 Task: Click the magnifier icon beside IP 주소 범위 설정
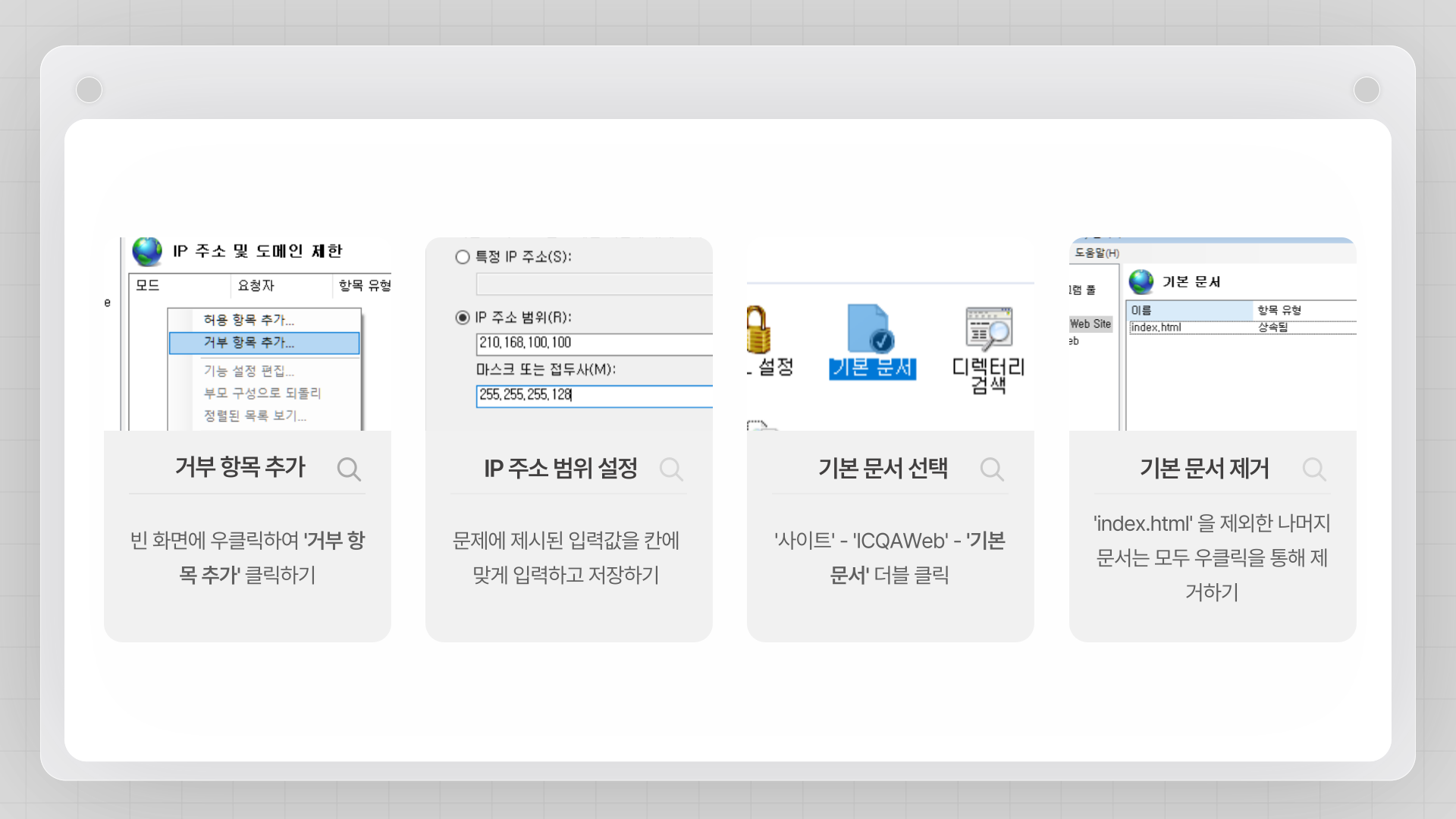coord(671,469)
